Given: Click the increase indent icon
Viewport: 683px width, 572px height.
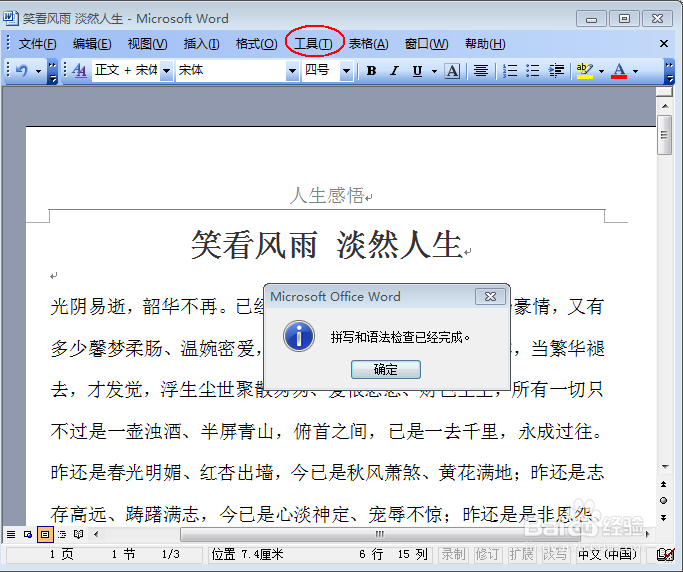Looking at the screenshot, I should [556, 70].
